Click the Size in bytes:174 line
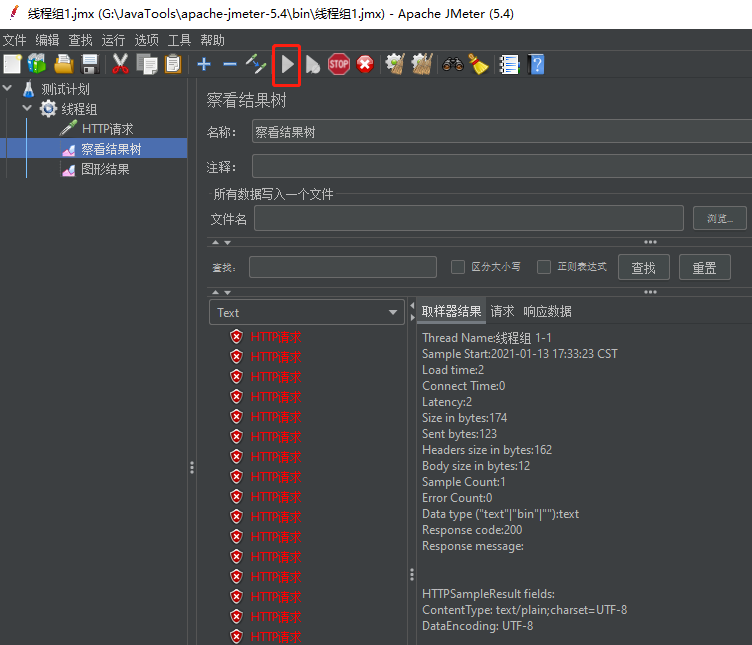 tap(464, 418)
